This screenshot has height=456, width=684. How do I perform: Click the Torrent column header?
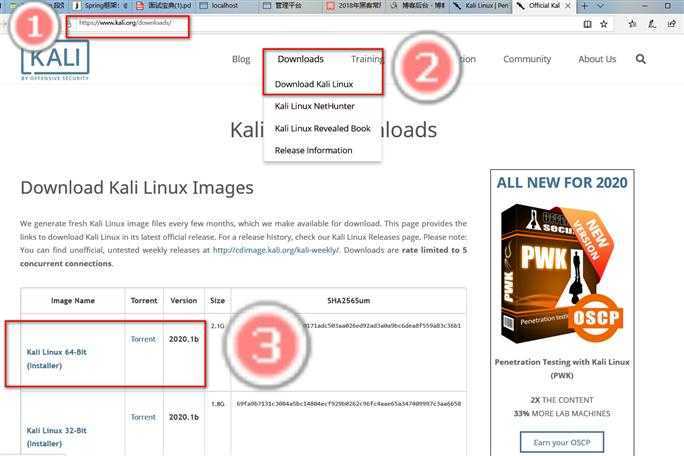(x=144, y=301)
